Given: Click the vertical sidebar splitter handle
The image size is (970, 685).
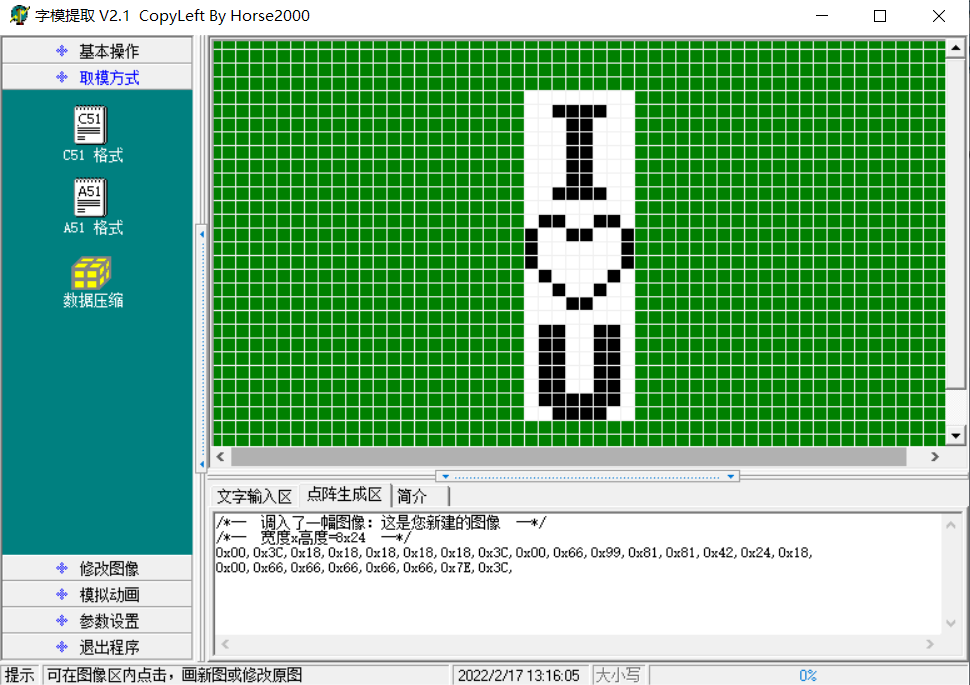Looking at the screenshot, I should click(x=202, y=349).
